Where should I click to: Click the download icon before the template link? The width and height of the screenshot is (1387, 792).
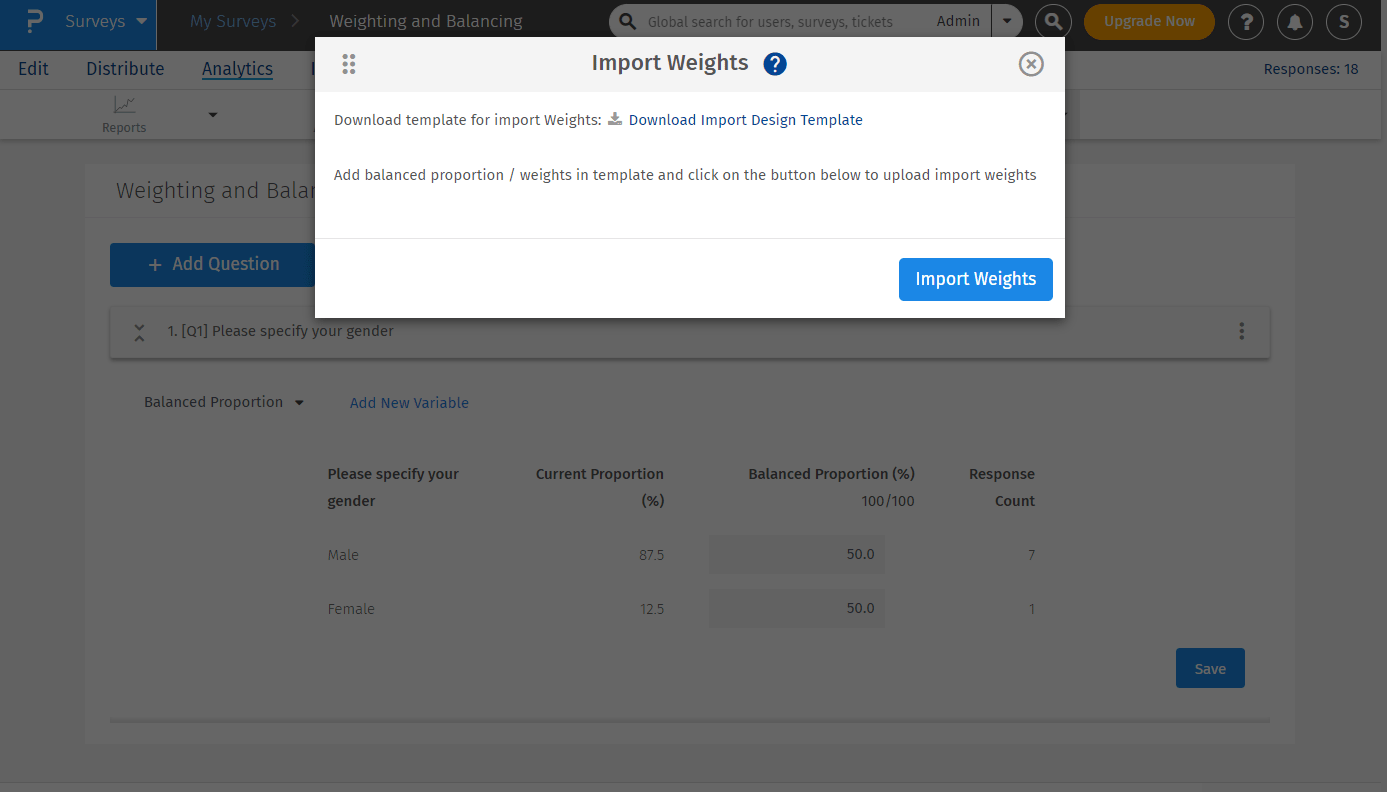(x=614, y=119)
